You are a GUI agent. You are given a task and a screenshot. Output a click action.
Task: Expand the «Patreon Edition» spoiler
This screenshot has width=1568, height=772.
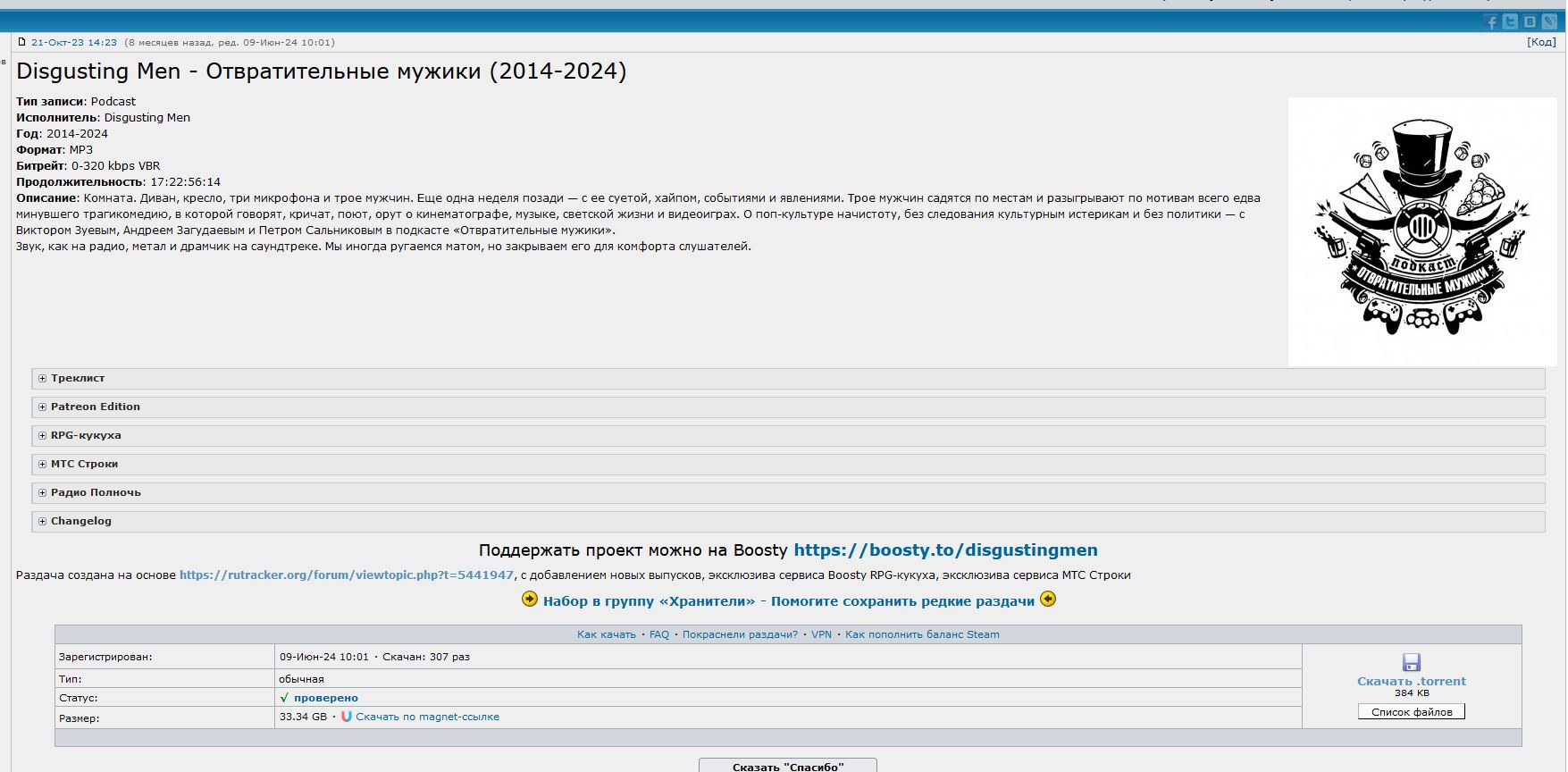click(788, 407)
